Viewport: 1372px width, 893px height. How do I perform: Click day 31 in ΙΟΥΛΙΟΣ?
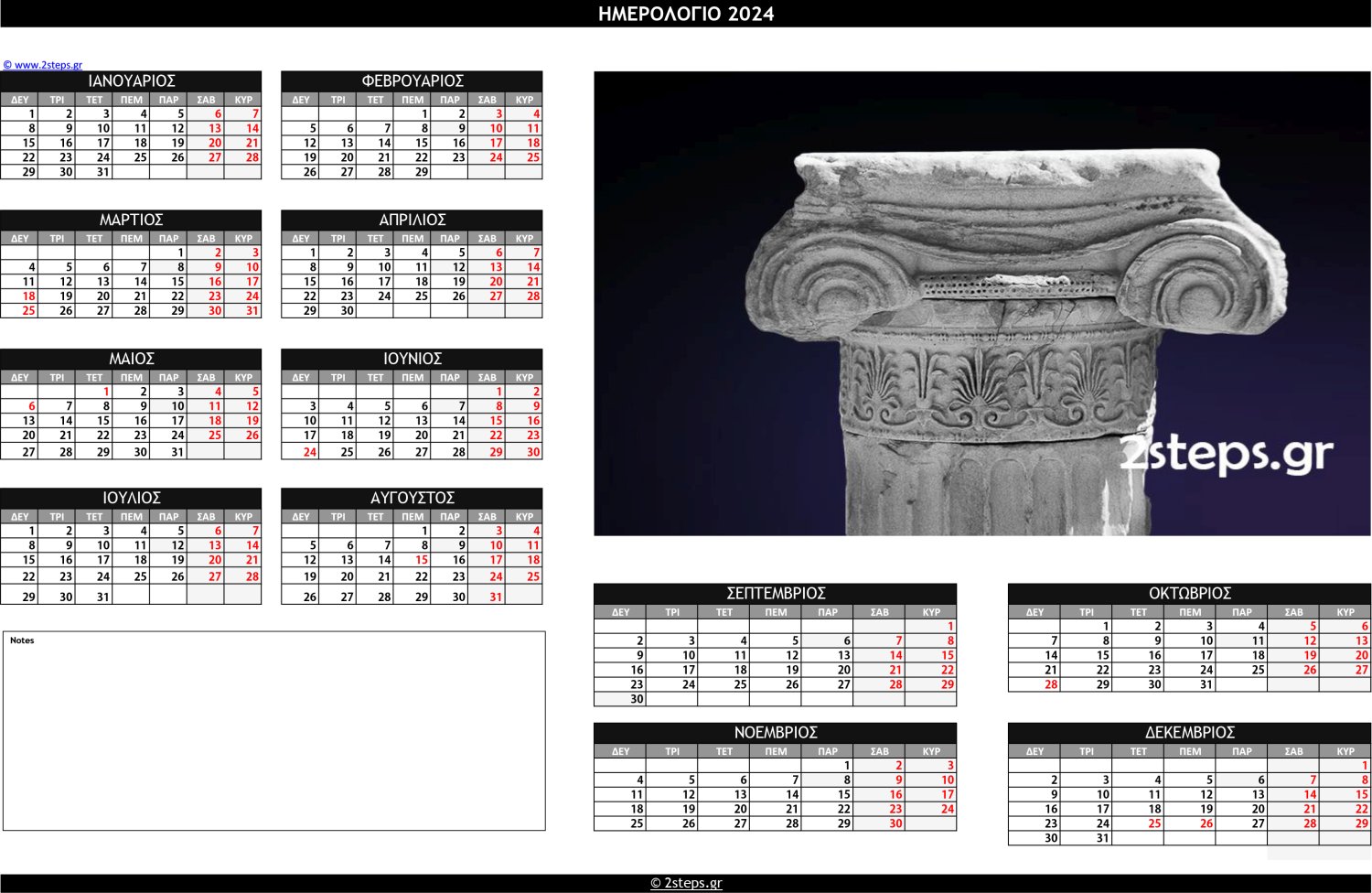coord(93,597)
